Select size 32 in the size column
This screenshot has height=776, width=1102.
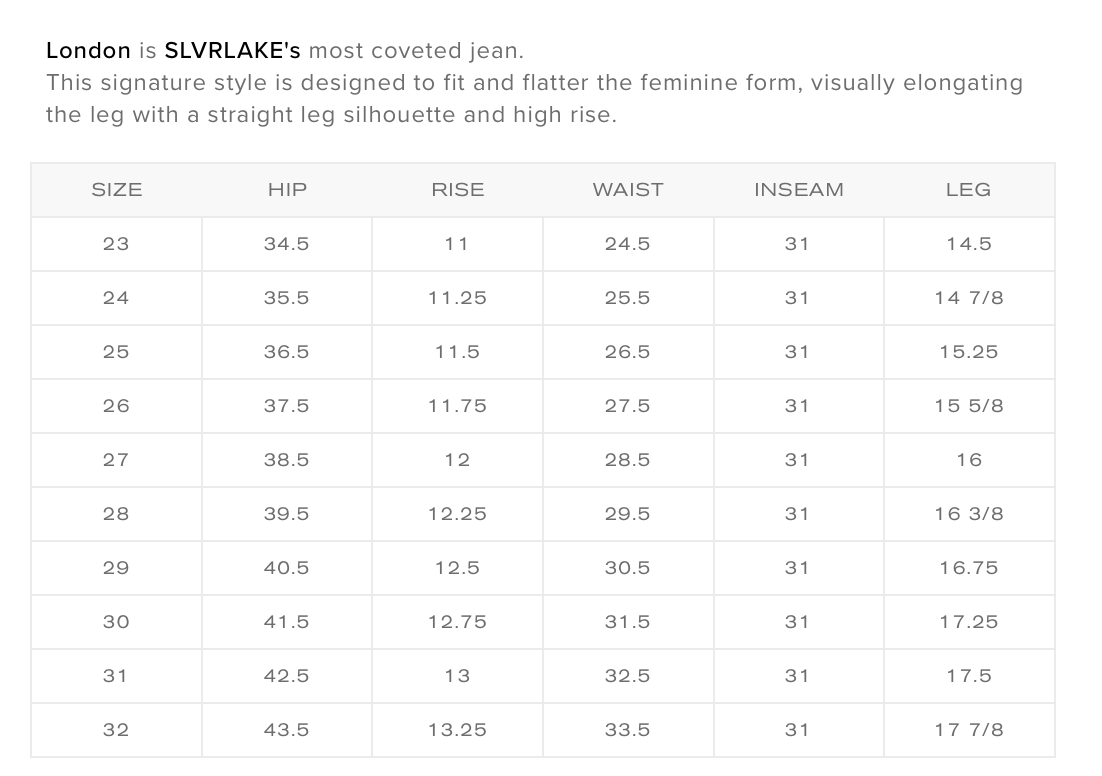click(x=116, y=730)
